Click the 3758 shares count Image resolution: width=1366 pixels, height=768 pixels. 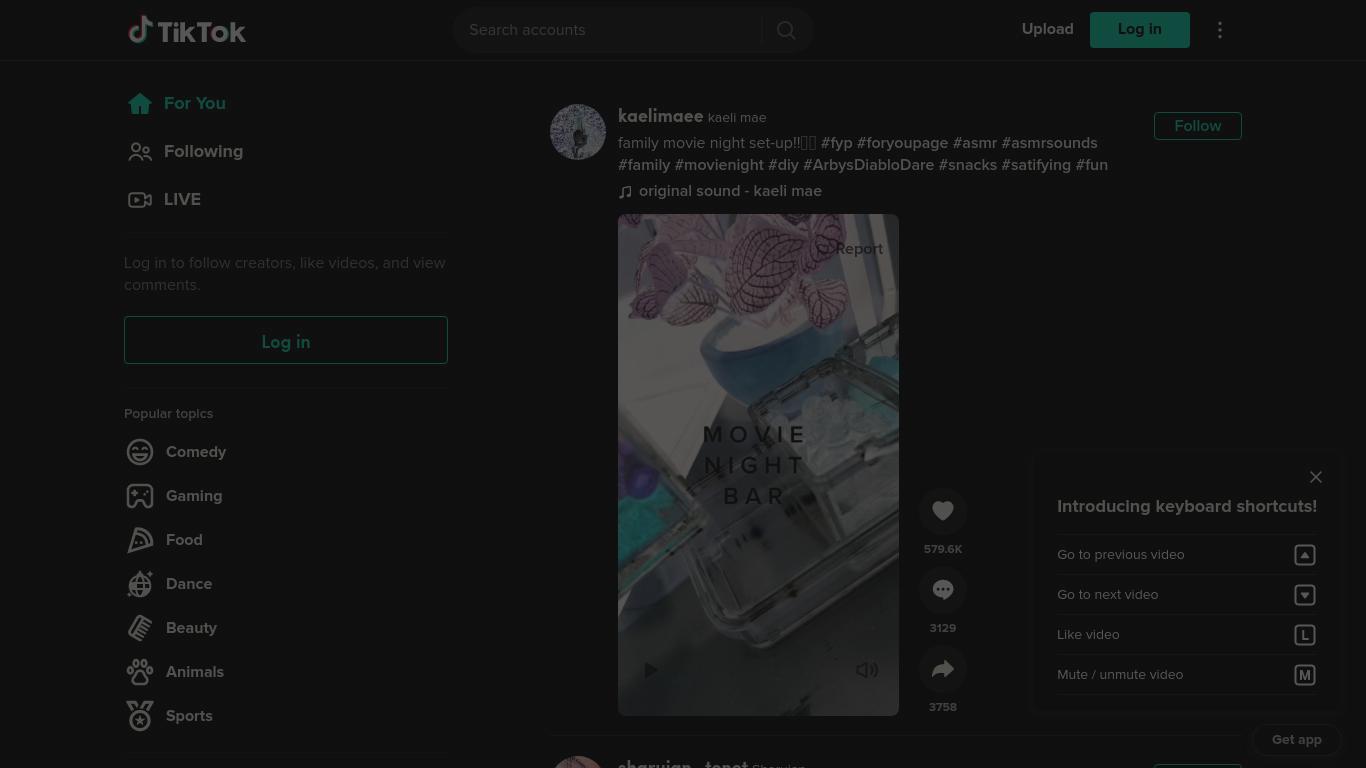tap(943, 707)
